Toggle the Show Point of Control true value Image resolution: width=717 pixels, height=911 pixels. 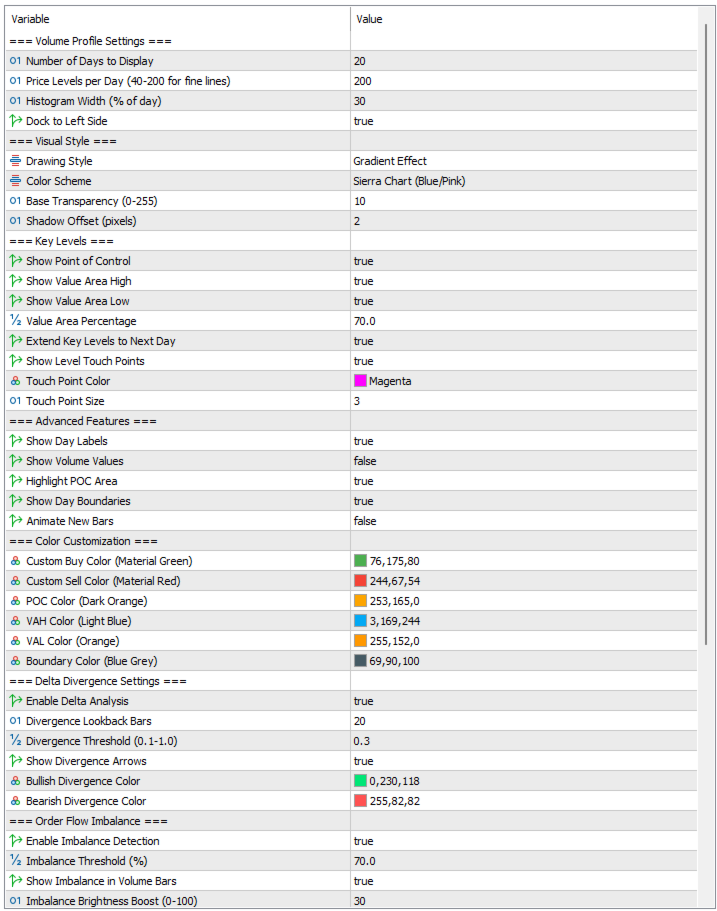pos(363,261)
